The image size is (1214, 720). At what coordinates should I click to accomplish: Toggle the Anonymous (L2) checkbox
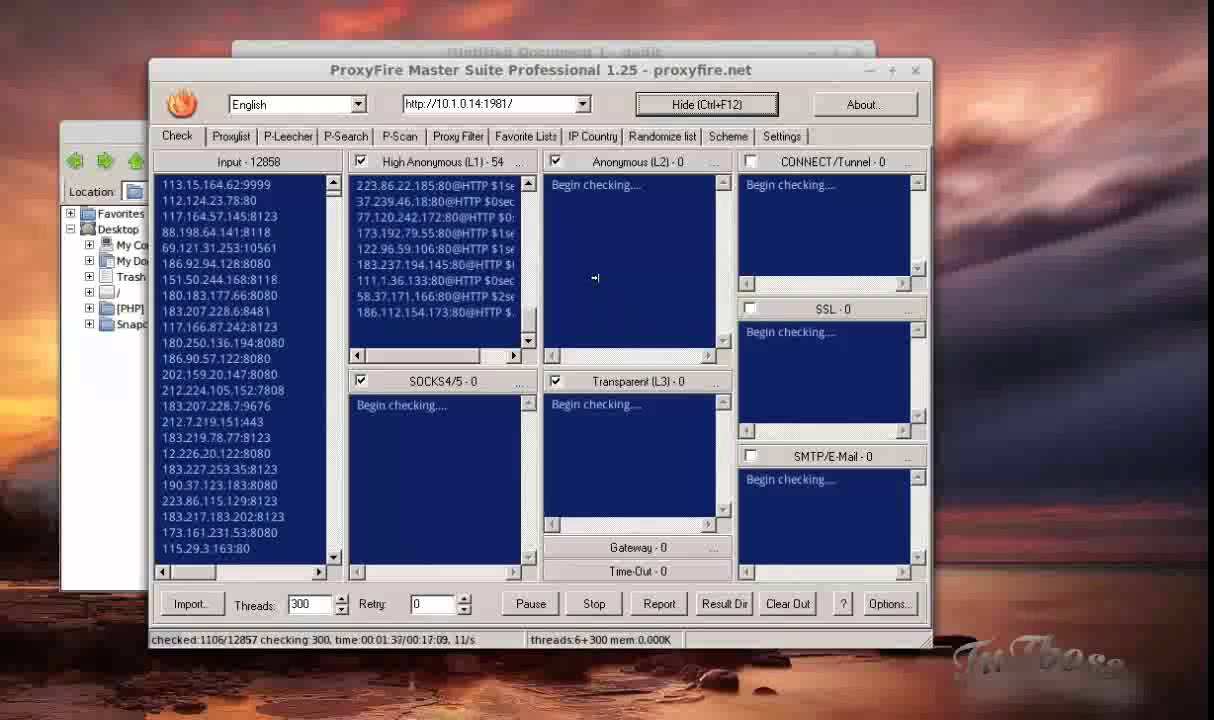(x=555, y=161)
